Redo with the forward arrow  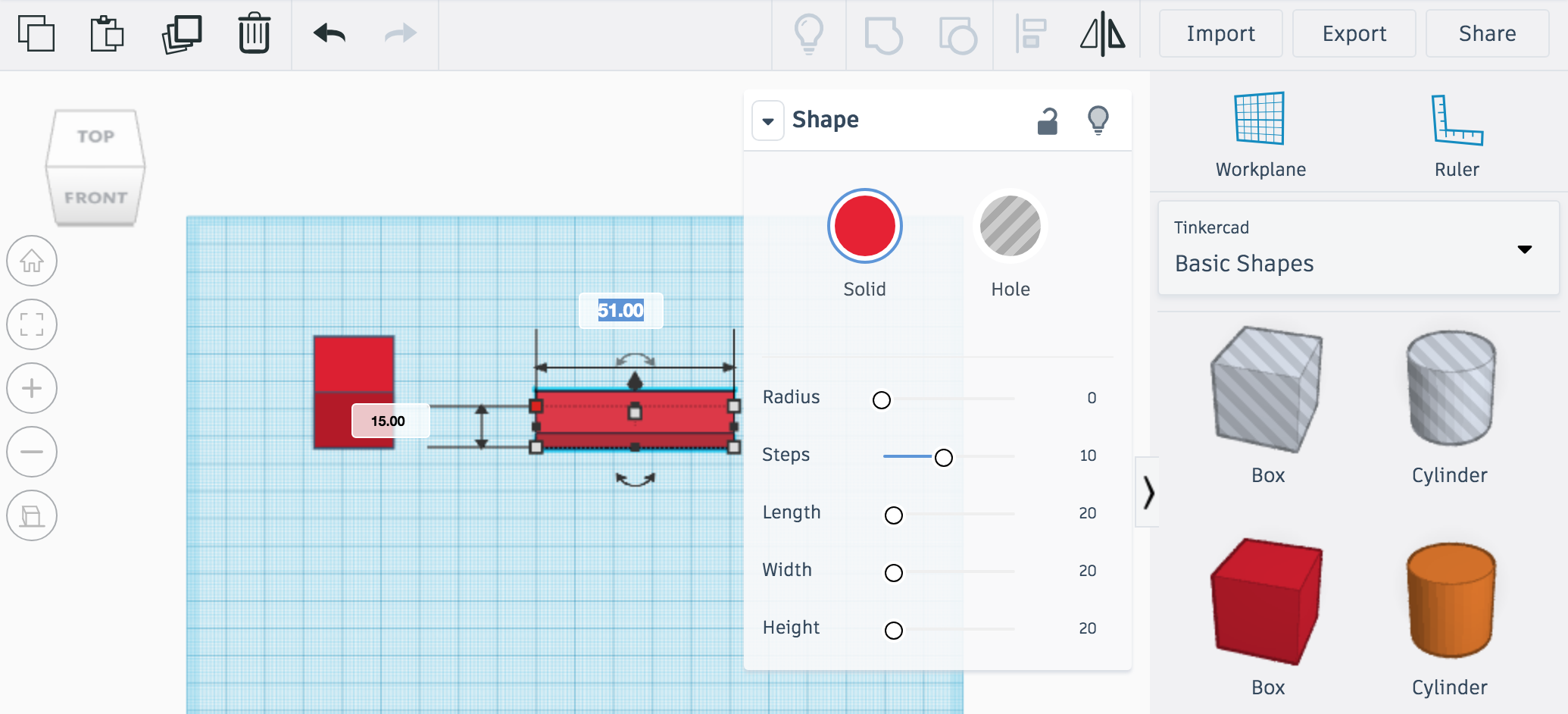[x=400, y=33]
